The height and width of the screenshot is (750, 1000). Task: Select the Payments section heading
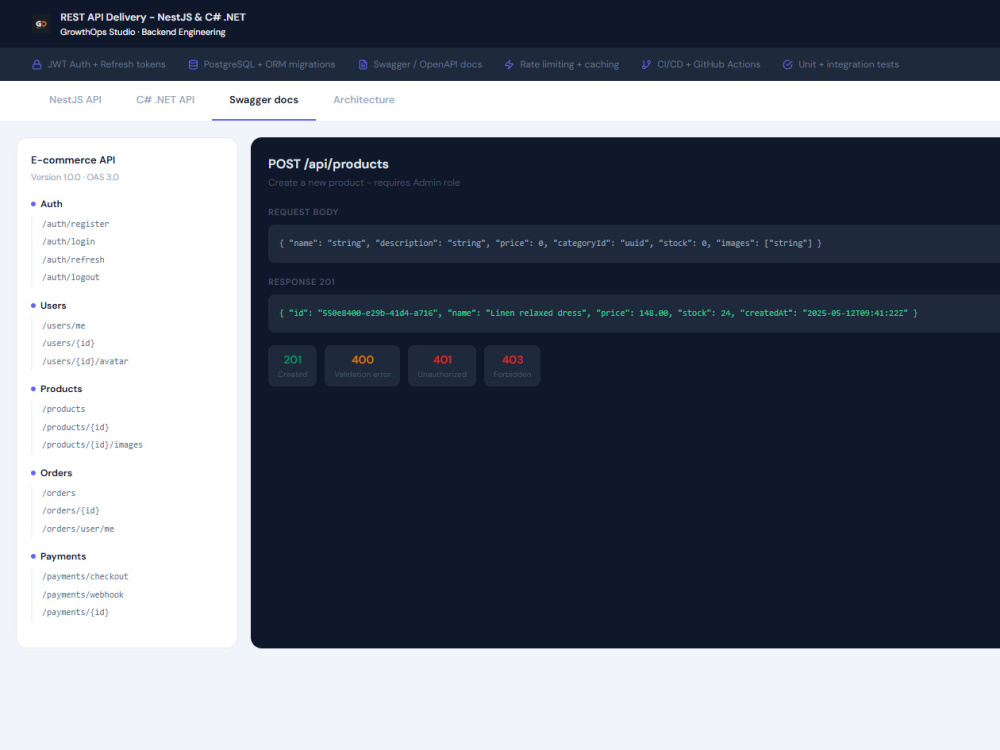click(62, 557)
